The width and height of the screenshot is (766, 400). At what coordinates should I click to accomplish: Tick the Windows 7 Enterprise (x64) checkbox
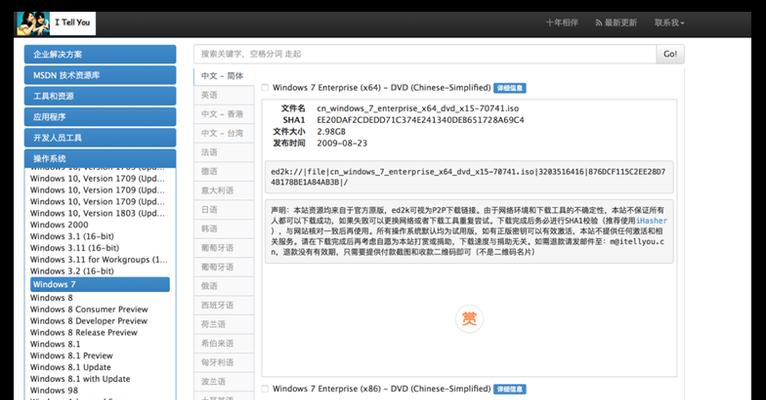click(265, 88)
